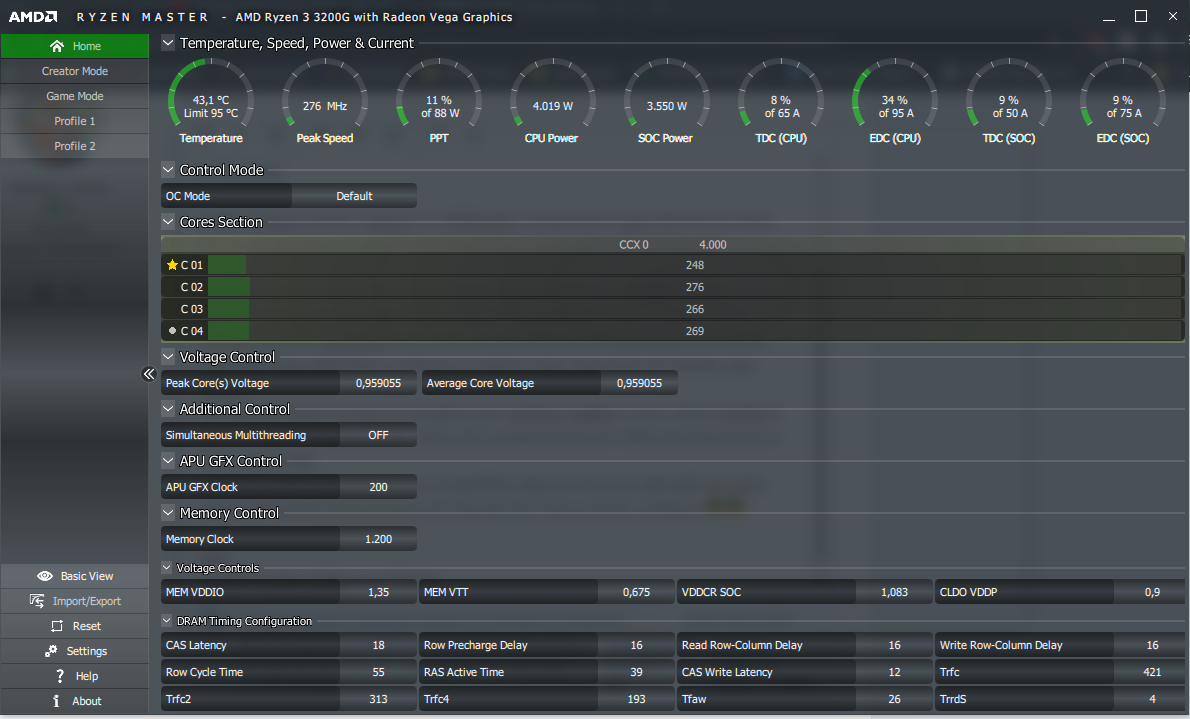Collapse Temperature, Speed, Power & Current section
The width and height of the screenshot is (1190, 719).
168,43
